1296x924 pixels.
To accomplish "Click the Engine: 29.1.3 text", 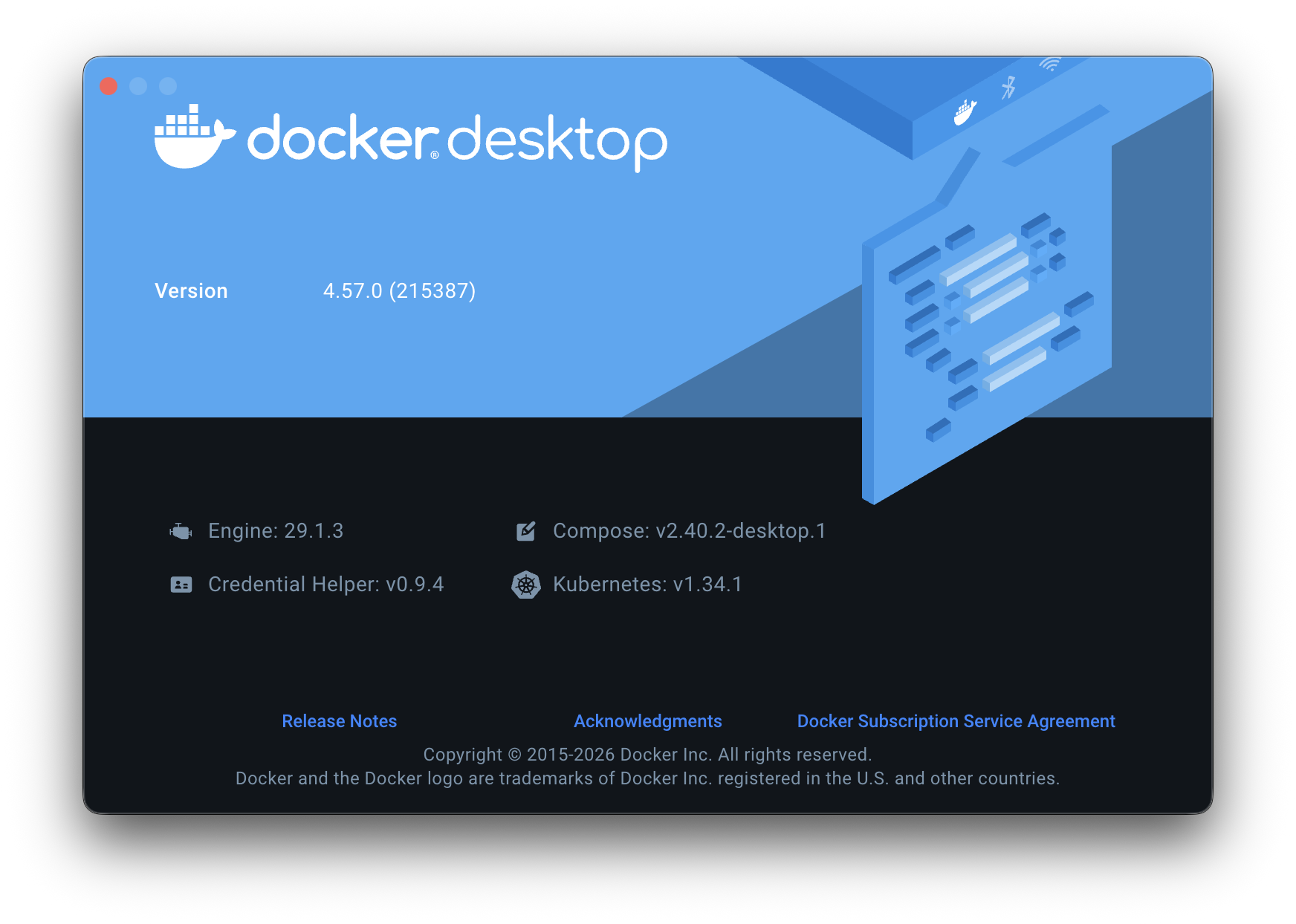I will click(276, 531).
